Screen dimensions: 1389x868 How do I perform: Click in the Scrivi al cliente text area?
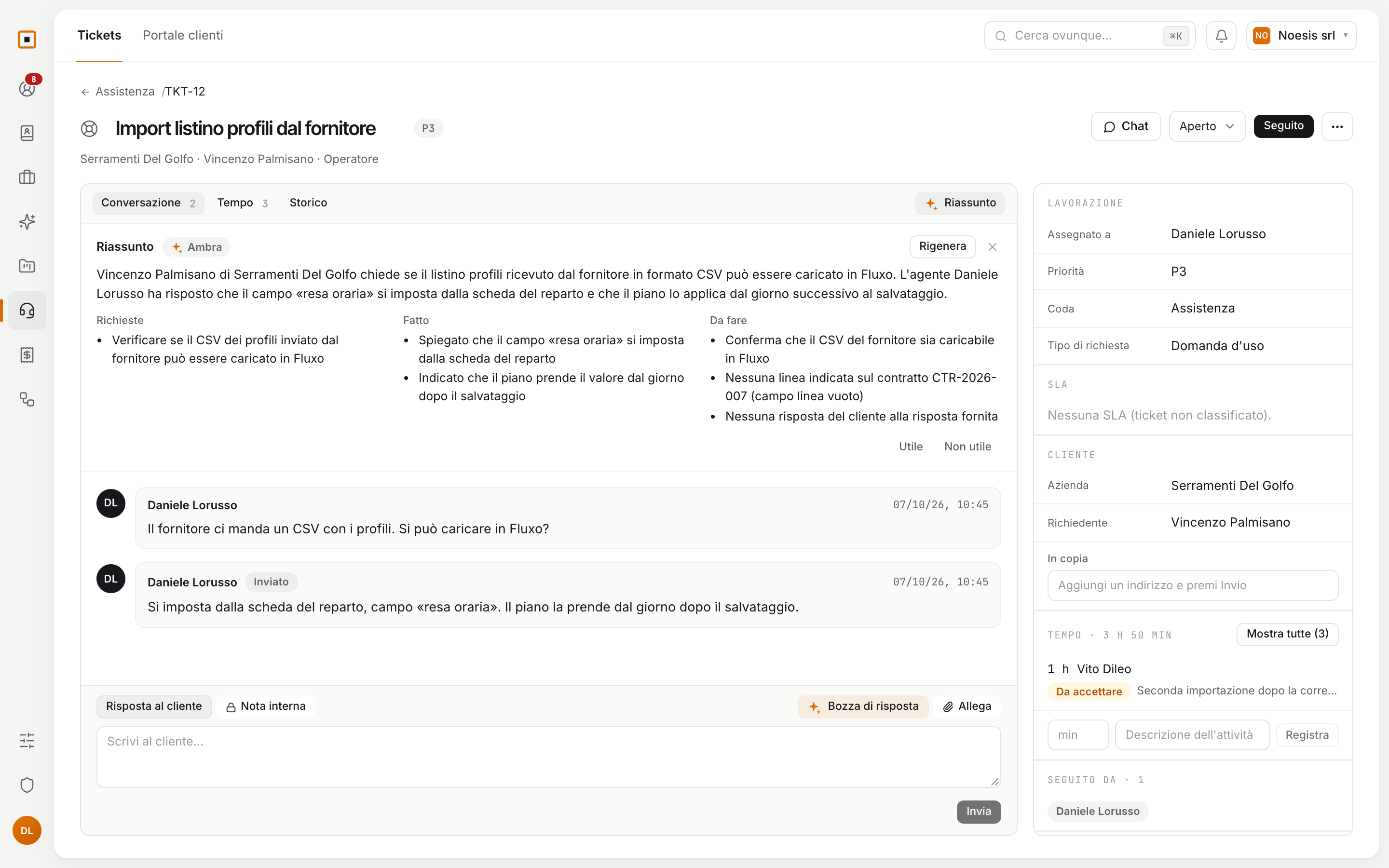tap(548, 757)
